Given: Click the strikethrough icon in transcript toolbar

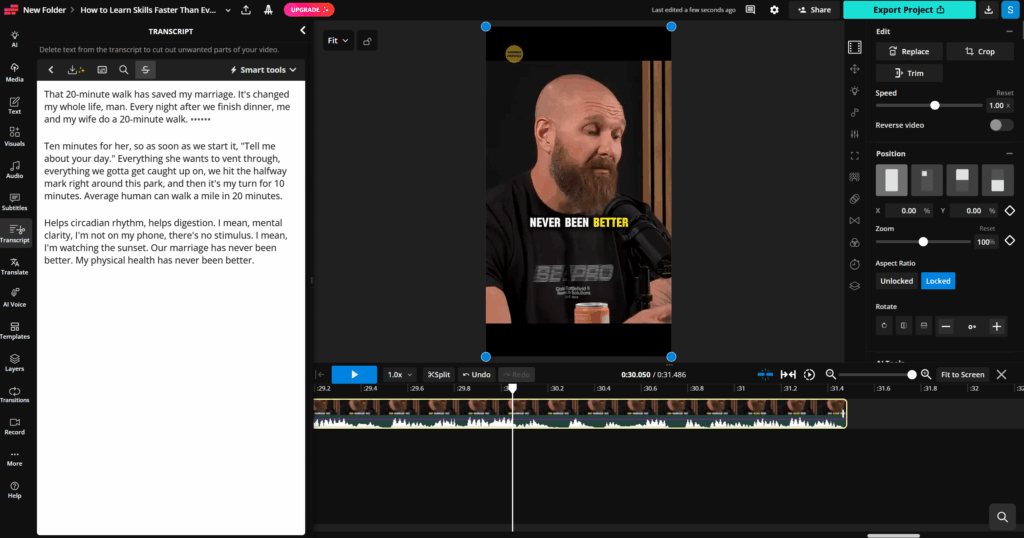Looking at the screenshot, I should pos(146,70).
